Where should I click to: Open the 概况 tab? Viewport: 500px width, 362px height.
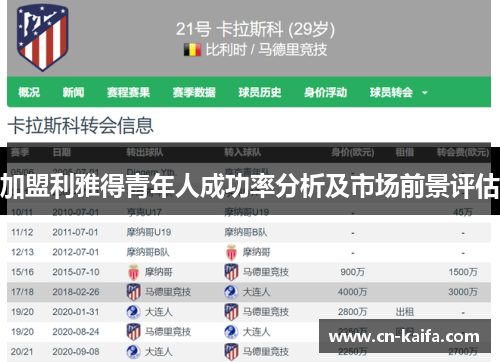coord(29,92)
